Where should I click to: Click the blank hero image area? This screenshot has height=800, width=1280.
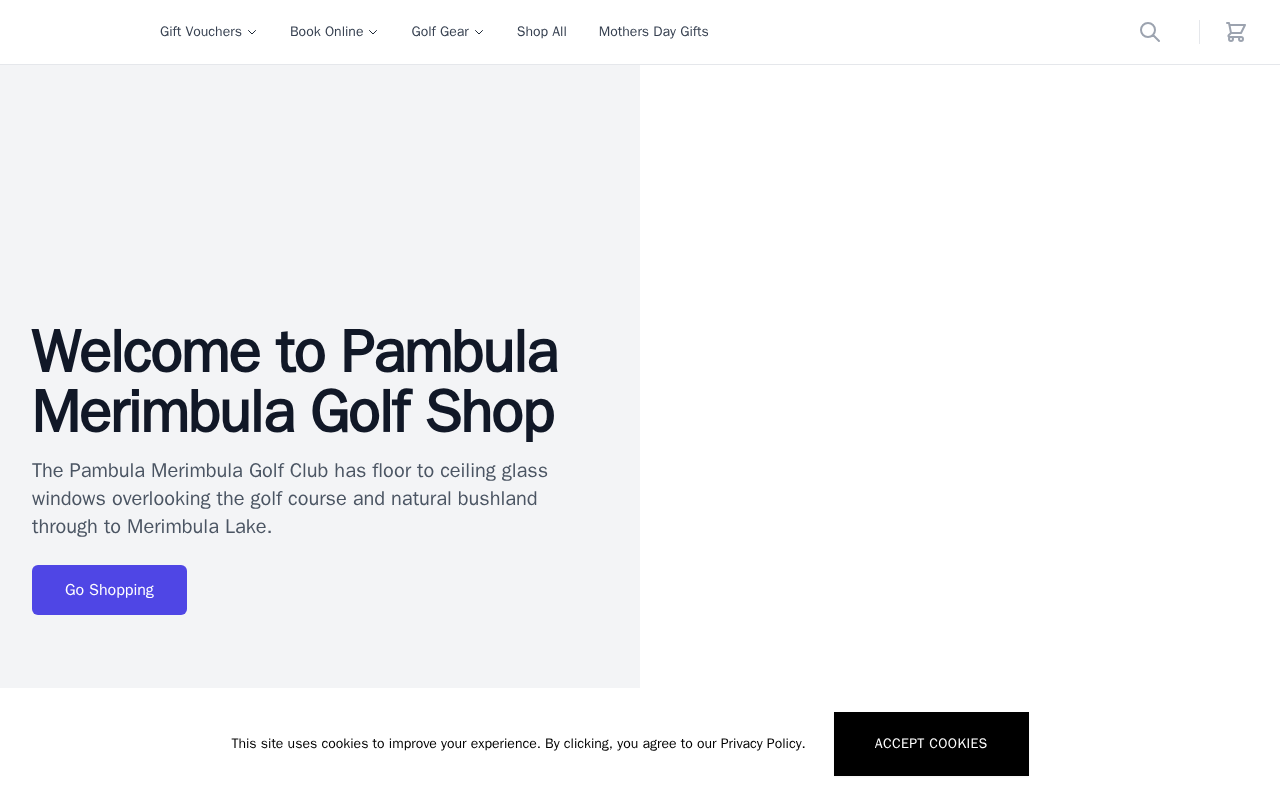point(960,376)
